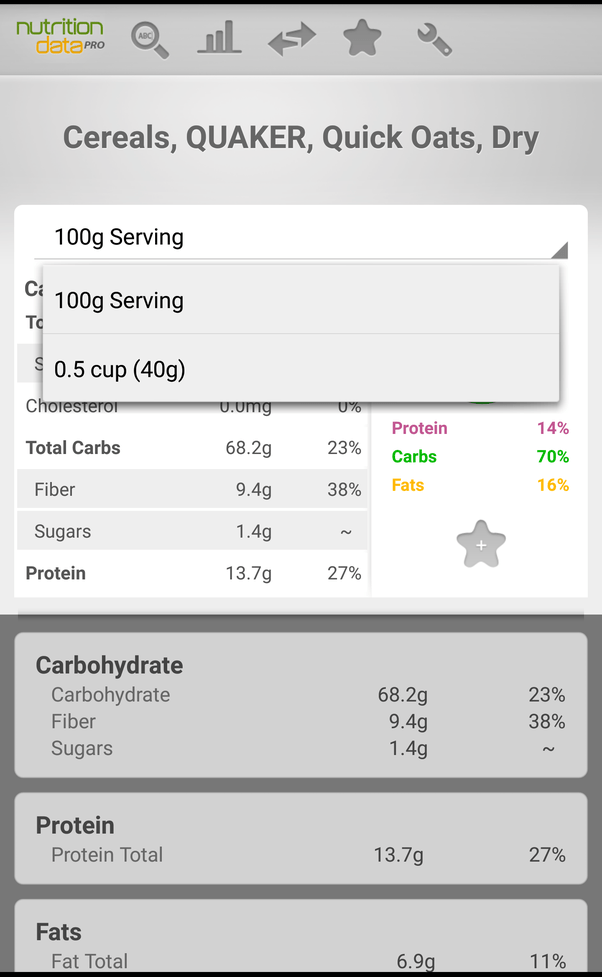This screenshot has height=977, width=602.
Task: Tap the Total Carbs row
Action: 193,447
